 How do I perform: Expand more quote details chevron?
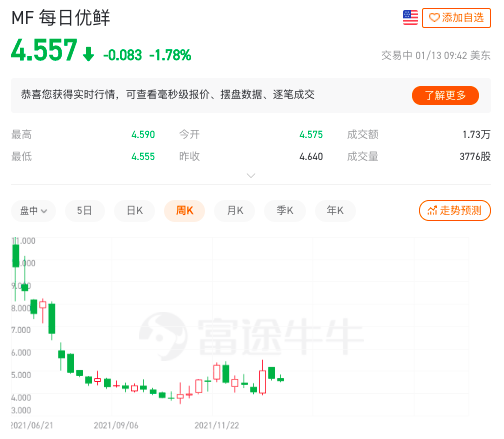tap(251, 175)
